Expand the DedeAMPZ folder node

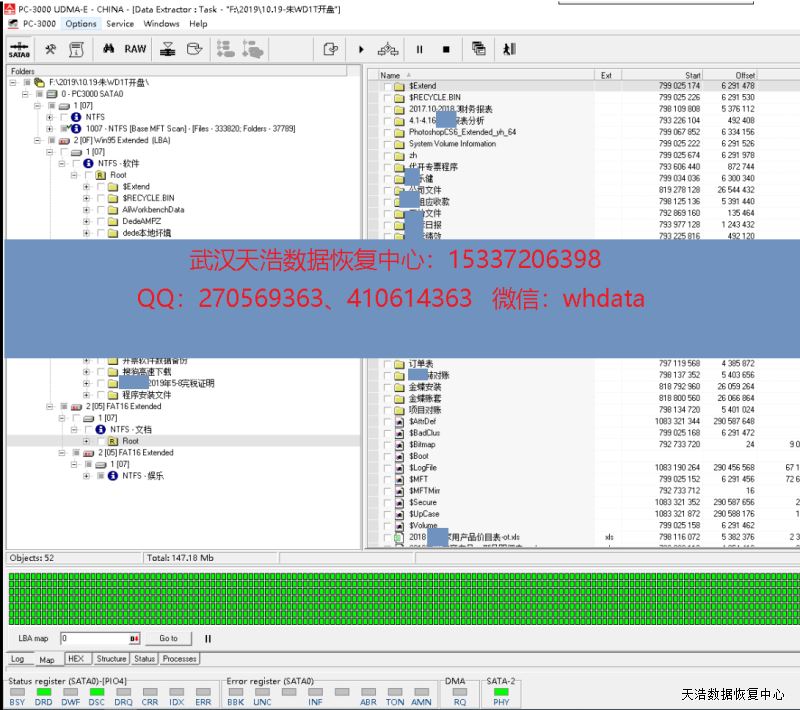[87, 221]
